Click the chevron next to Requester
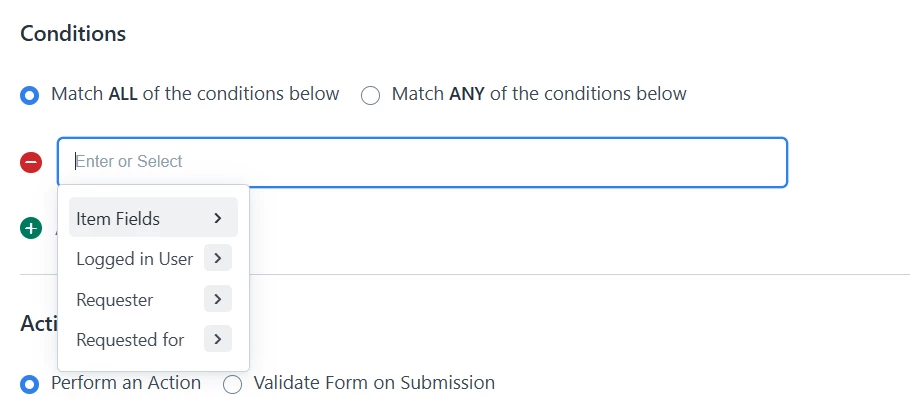 pos(218,299)
